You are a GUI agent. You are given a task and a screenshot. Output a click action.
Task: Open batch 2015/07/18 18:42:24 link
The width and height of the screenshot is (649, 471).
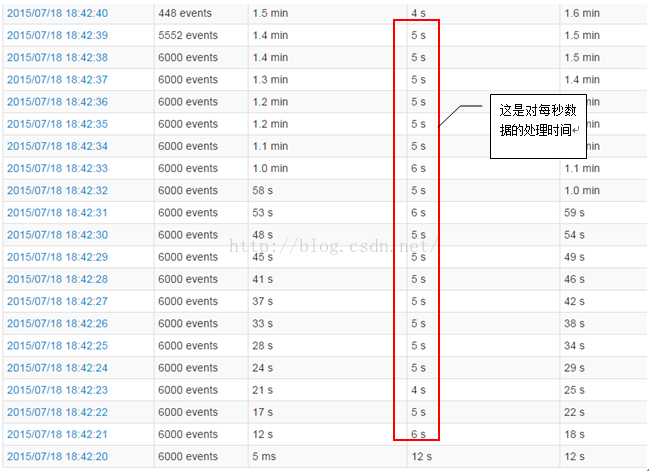pyautogui.click(x=58, y=368)
